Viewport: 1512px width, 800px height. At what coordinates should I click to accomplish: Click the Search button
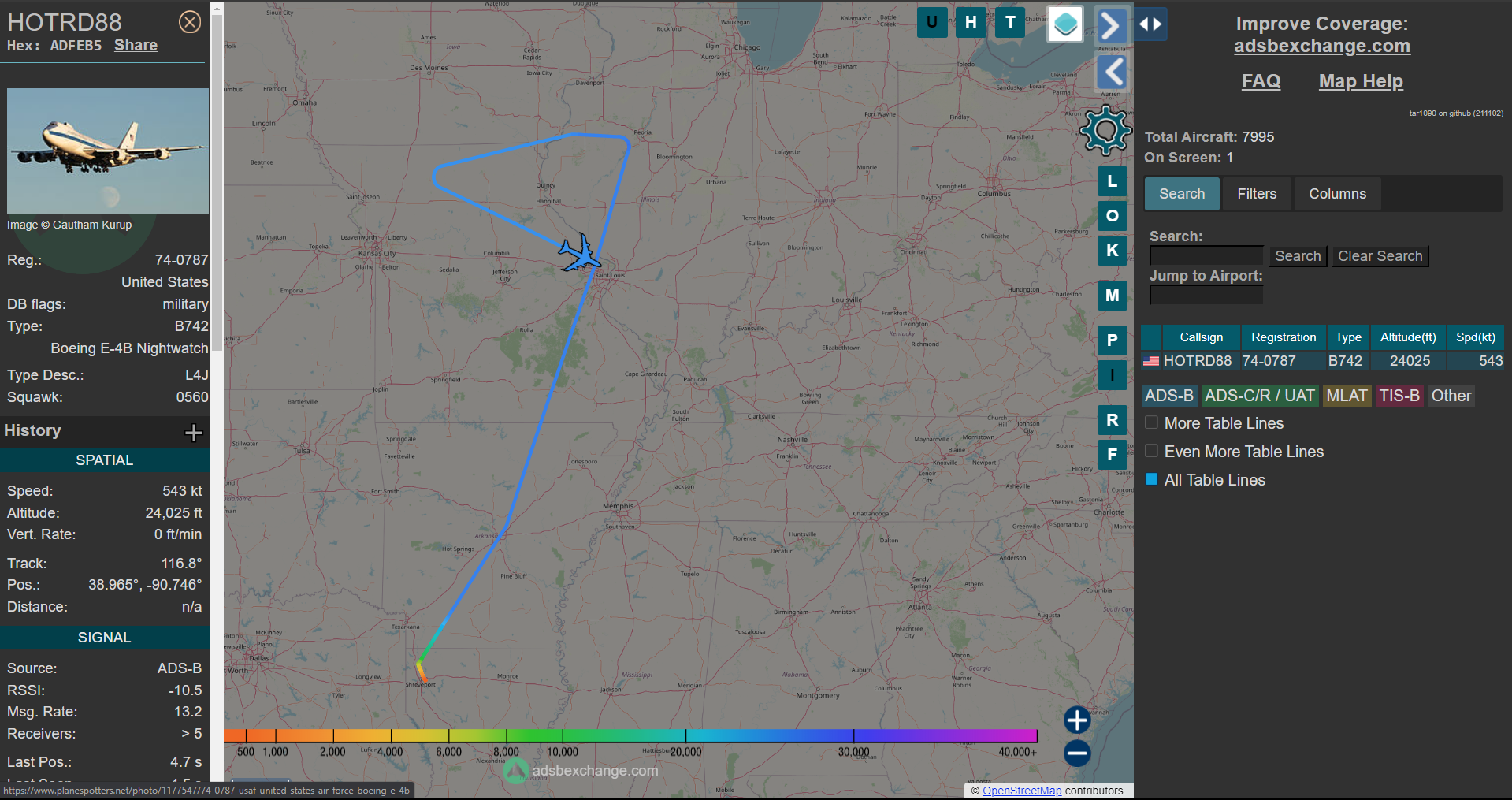click(1298, 256)
